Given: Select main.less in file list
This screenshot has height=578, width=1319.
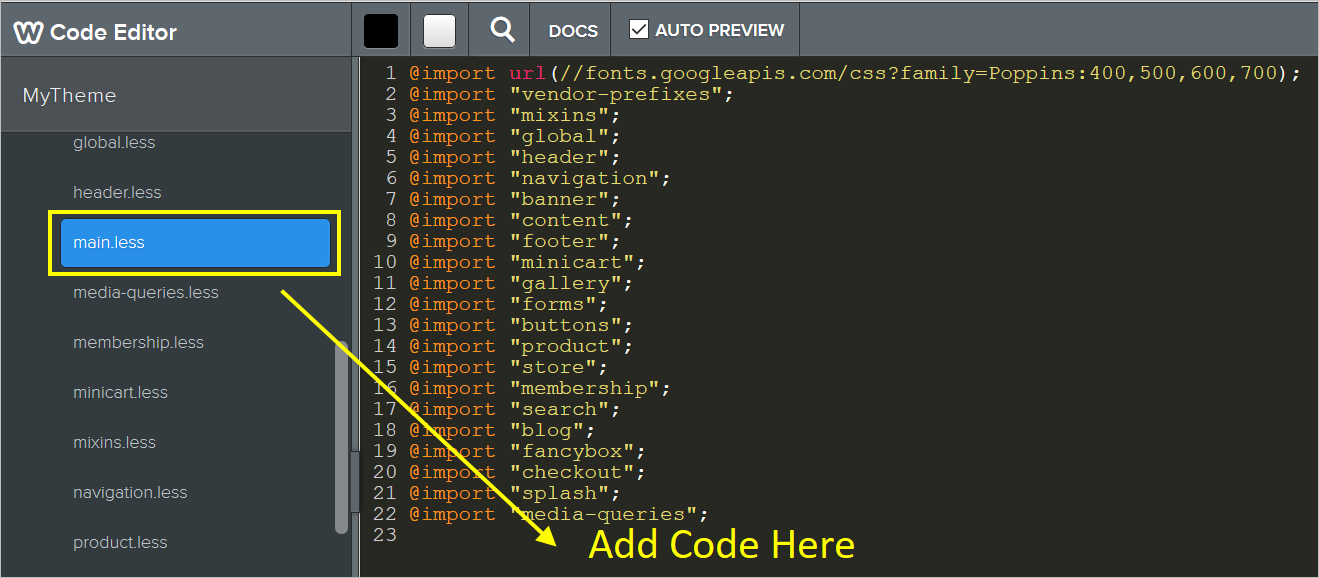Looking at the screenshot, I should coord(195,243).
